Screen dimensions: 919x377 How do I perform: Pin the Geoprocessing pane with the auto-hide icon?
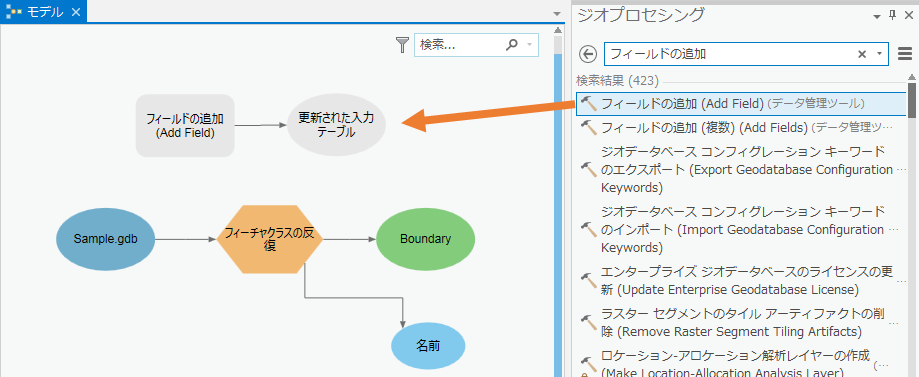[893, 15]
